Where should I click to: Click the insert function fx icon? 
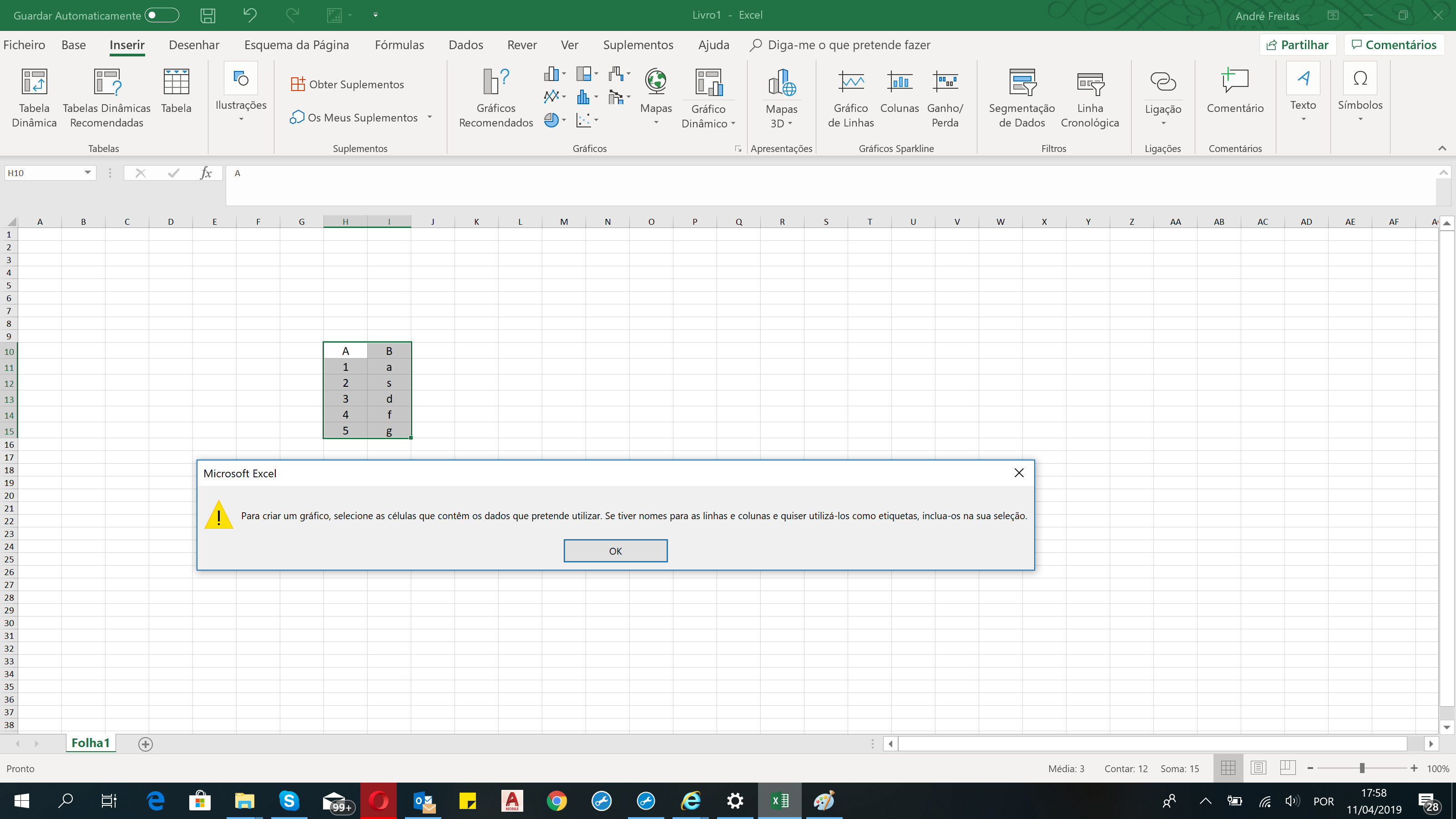(x=206, y=173)
